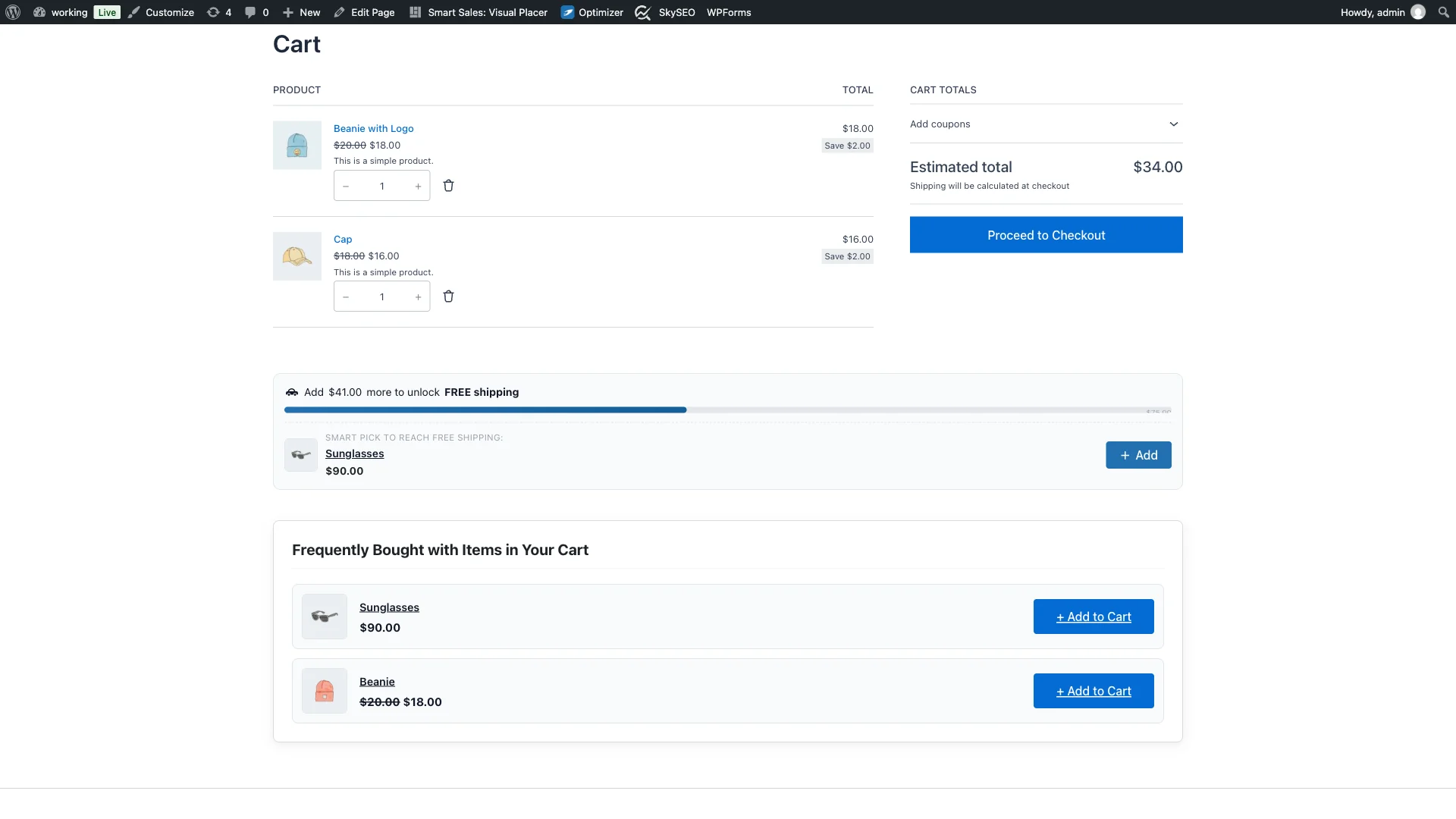Increase quantity of Beanie with Logo

(418, 187)
